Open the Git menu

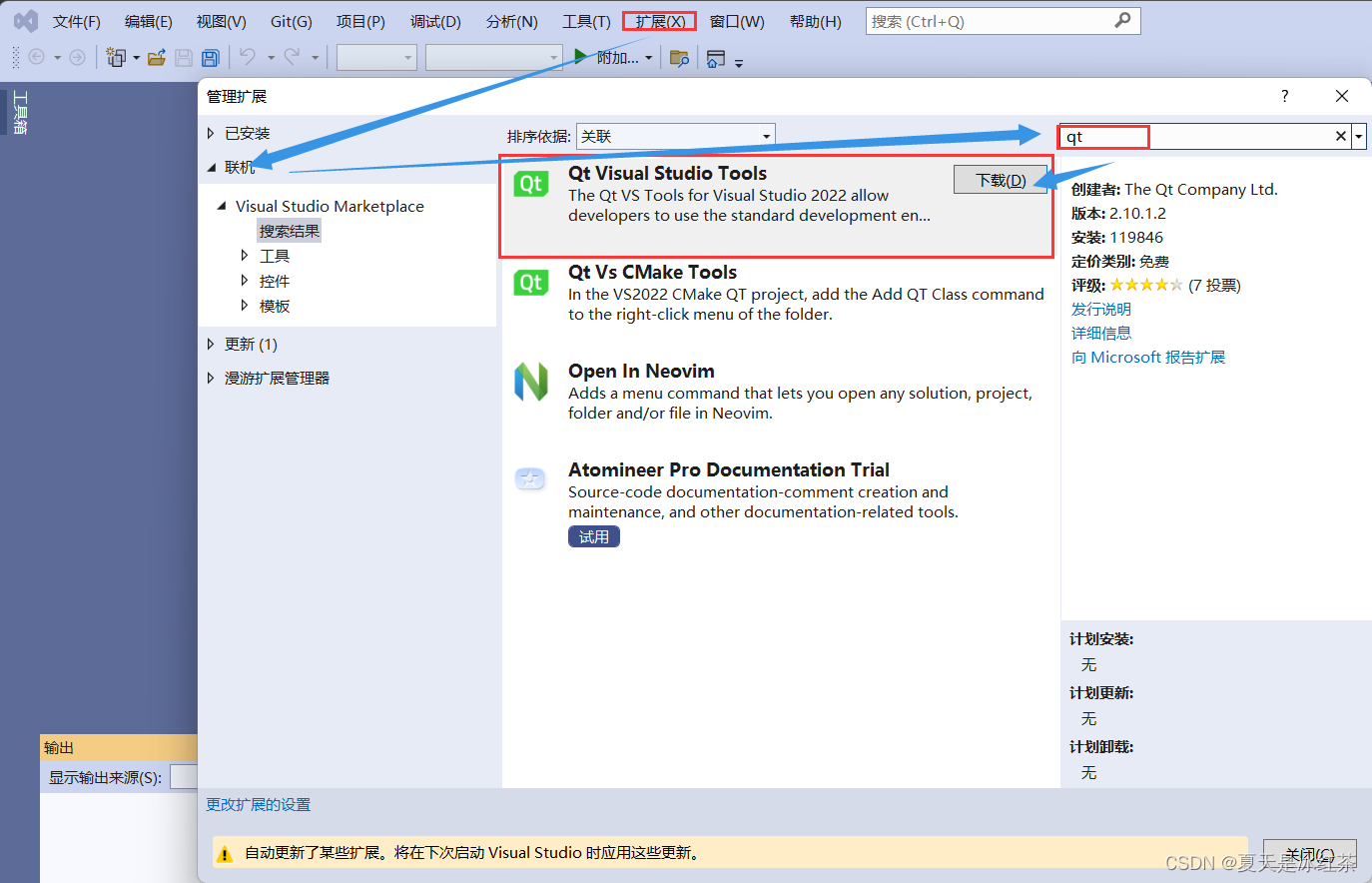[292, 21]
